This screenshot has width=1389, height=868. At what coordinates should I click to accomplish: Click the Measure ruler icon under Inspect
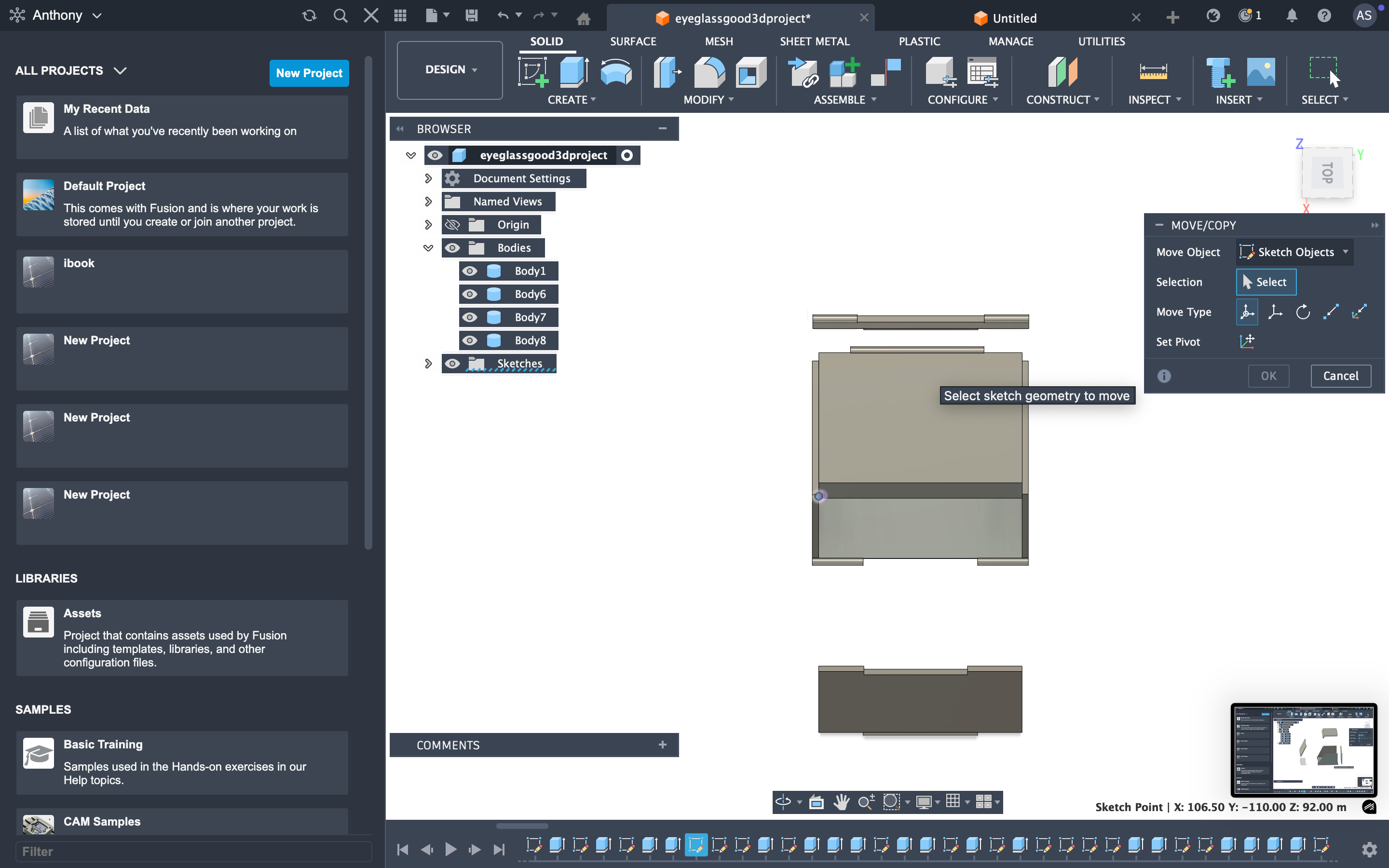coord(1153,72)
